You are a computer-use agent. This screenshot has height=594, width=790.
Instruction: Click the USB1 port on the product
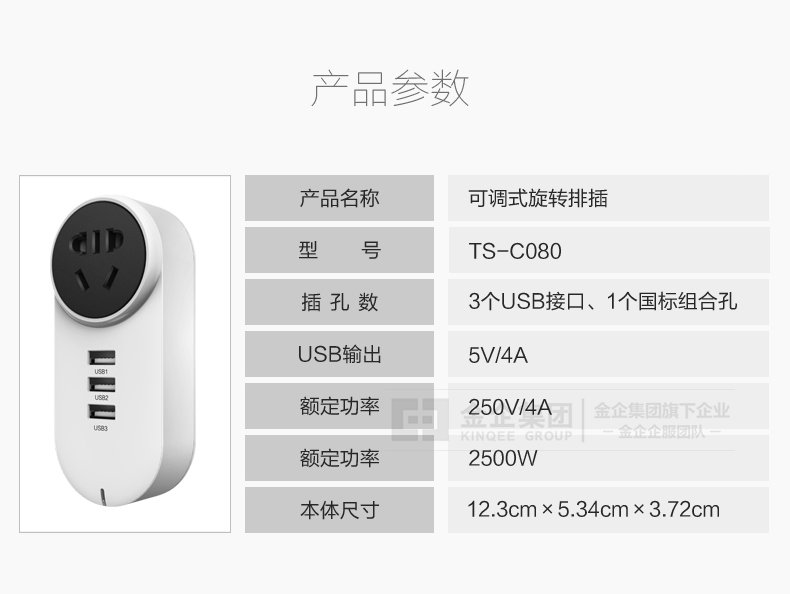point(102,358)
